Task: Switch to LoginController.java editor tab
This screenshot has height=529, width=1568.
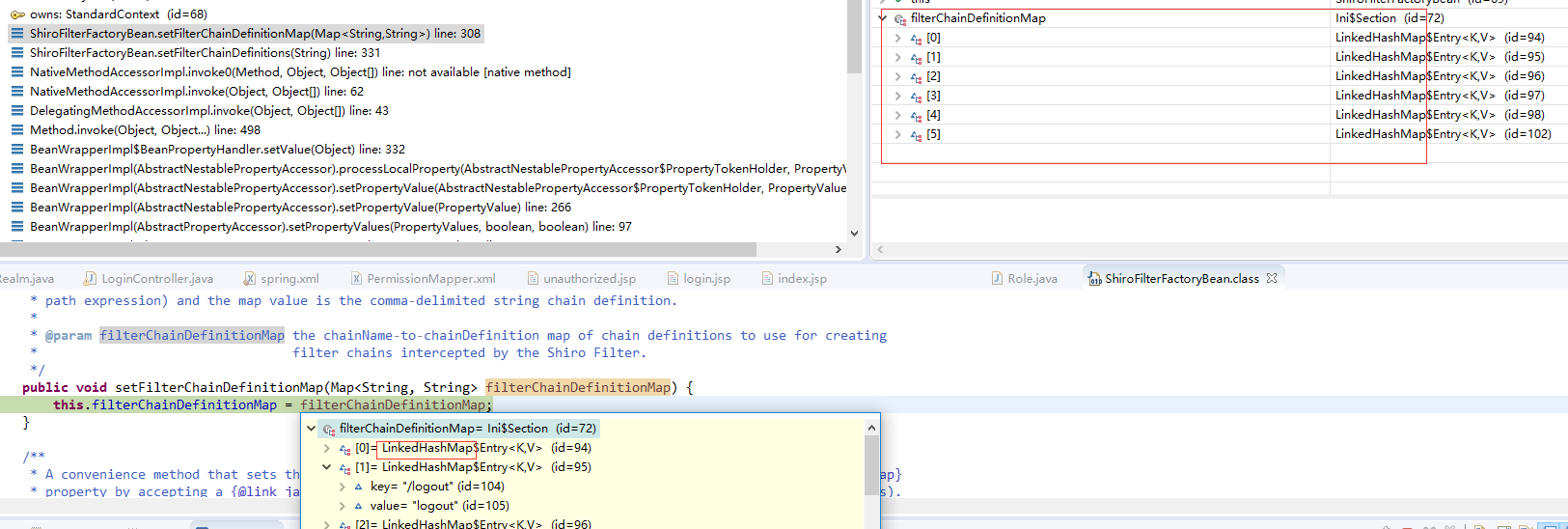Action: pyautogui.click(x=149, y=279)
